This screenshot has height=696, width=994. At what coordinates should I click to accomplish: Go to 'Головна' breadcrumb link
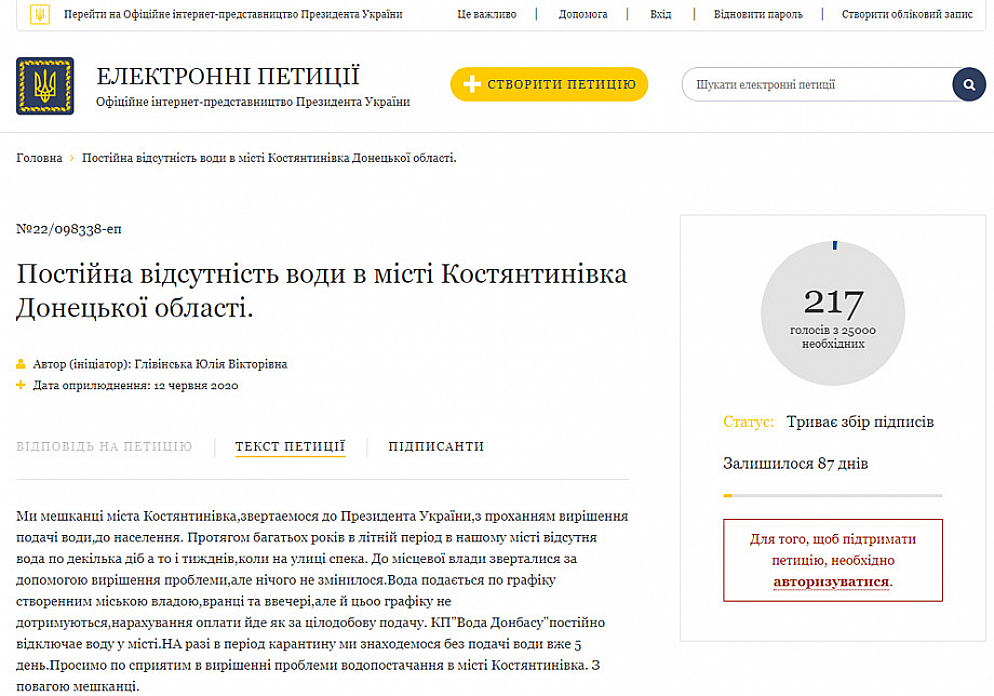(x=39, y=159)
